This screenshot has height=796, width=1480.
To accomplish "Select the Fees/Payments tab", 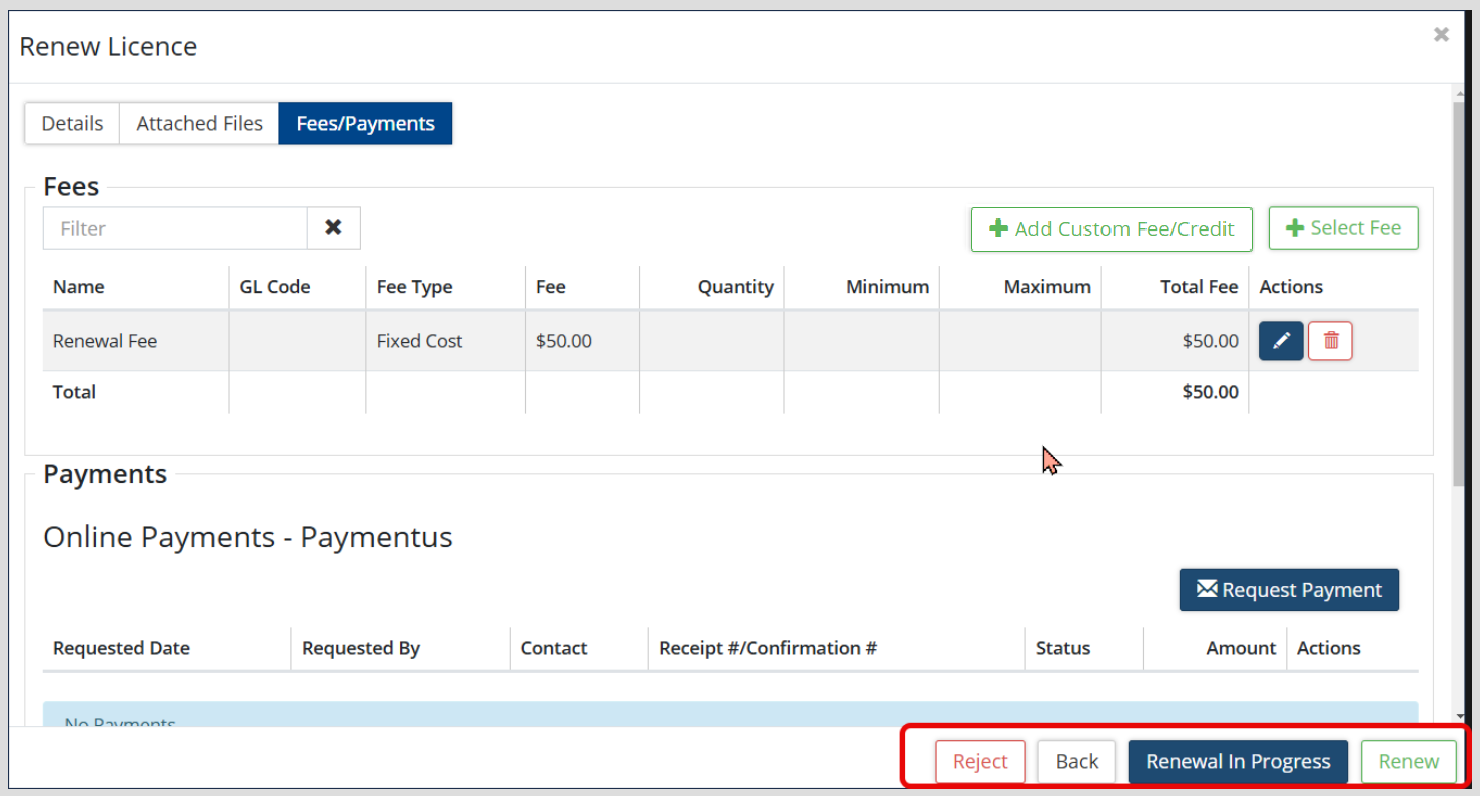I will (x=365, y=123).
